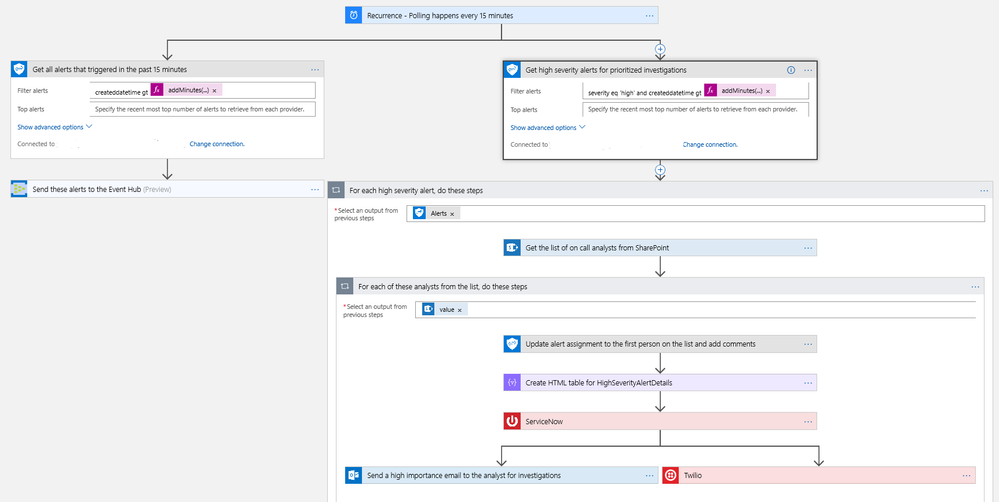
Task: Click the Create HTML table action icon
Action: 512,382
